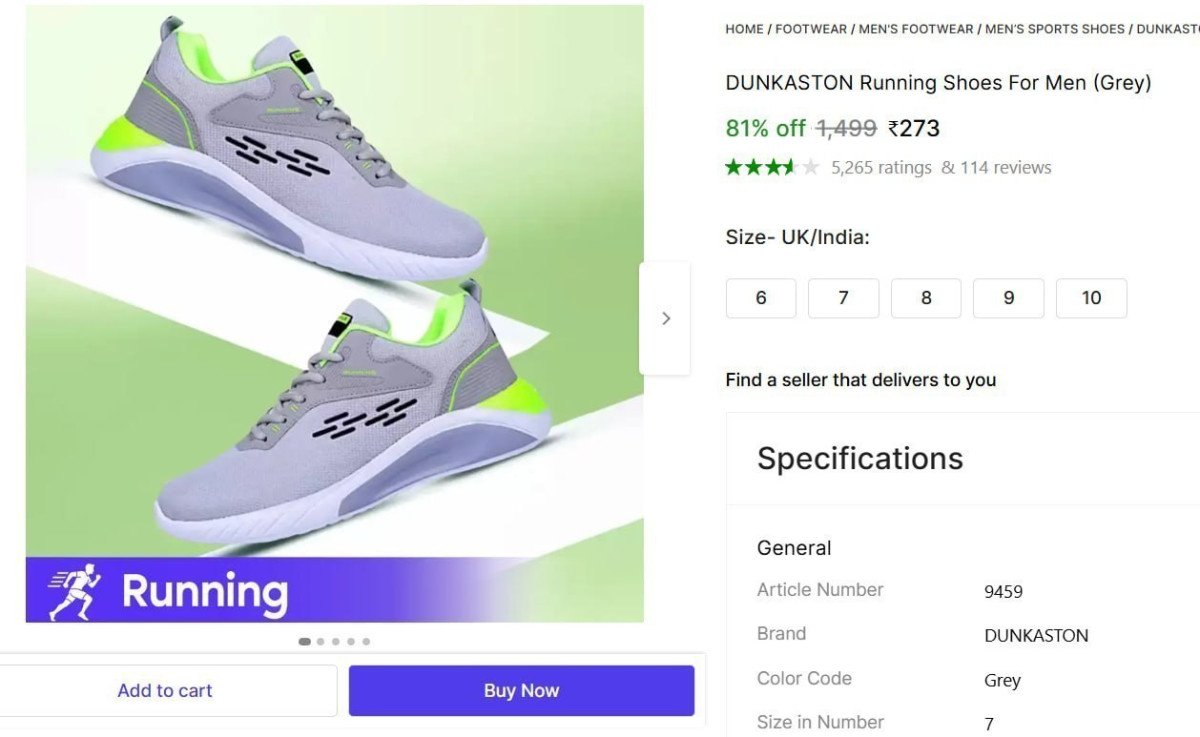This screenshot has width=1200, height=737.
Task: Click the Buy Now button
Action: click(x=521, y=690)
